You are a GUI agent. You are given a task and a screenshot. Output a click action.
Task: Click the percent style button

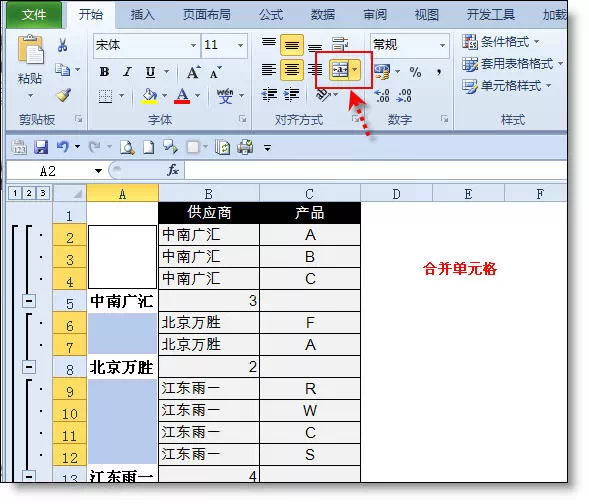[x=415, y=72]
